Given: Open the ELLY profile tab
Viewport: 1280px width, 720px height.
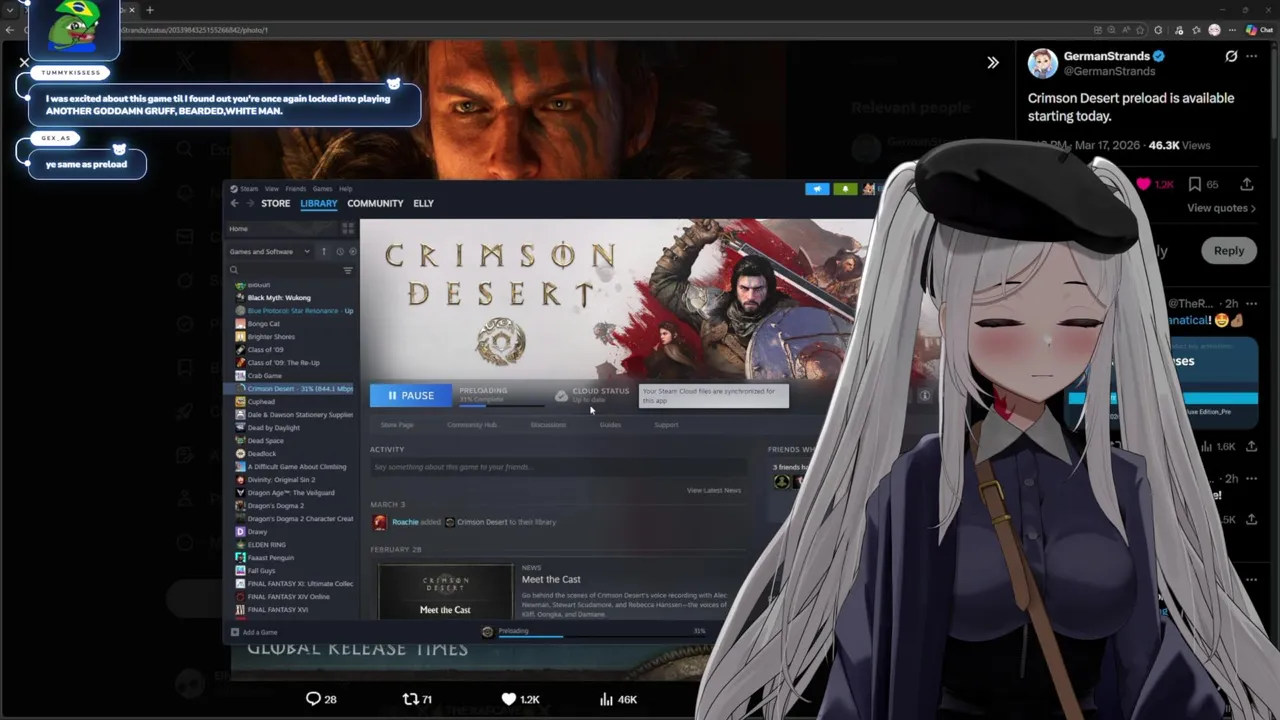Looking at the screenshot, I should (x=423, y=203).
